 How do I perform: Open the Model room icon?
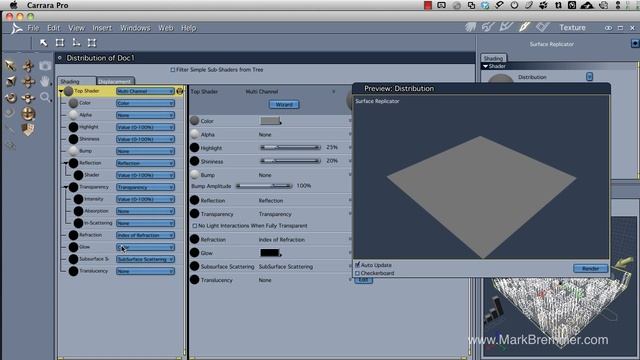[488, 27]
